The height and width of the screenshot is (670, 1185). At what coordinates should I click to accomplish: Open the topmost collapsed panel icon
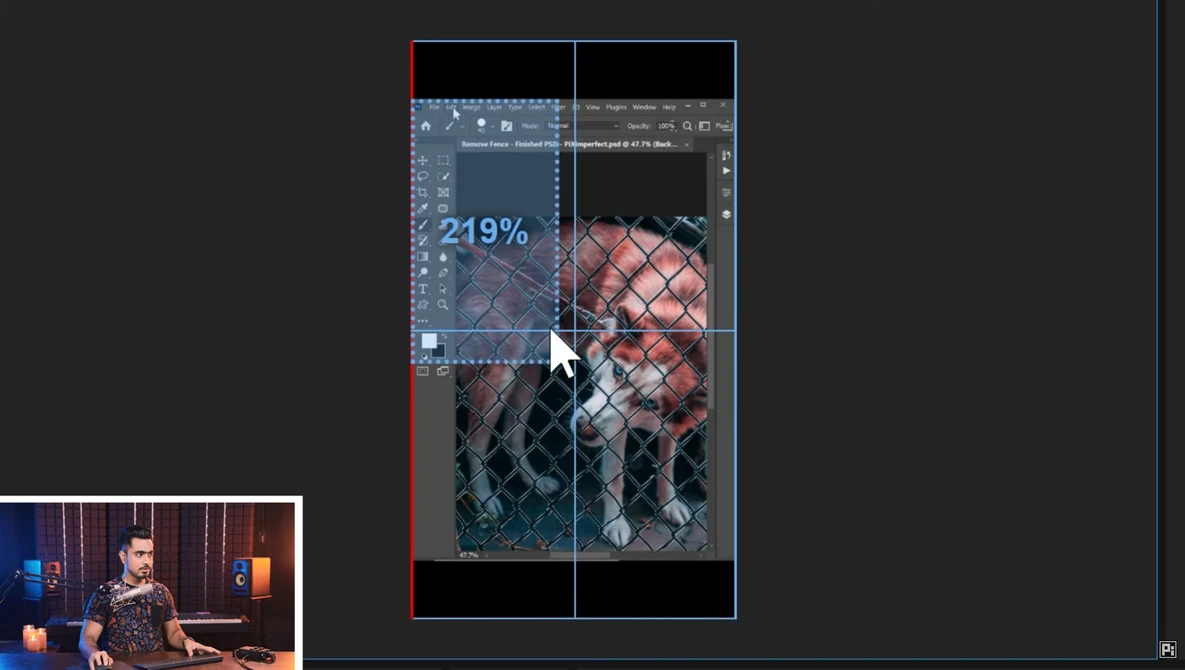coord(726,155)
